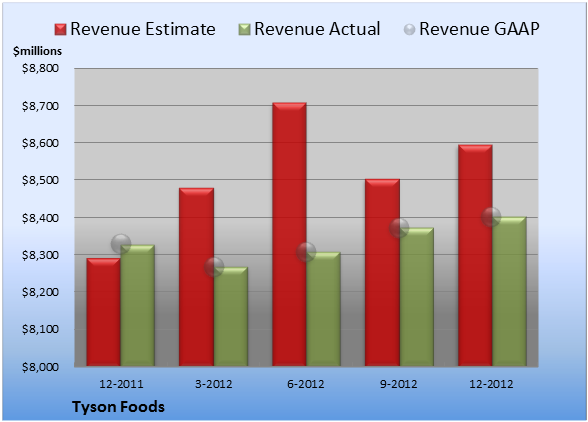
Task: Click the GAAP sphere marker for 3-2012
Action: click(x=214, y=267)
